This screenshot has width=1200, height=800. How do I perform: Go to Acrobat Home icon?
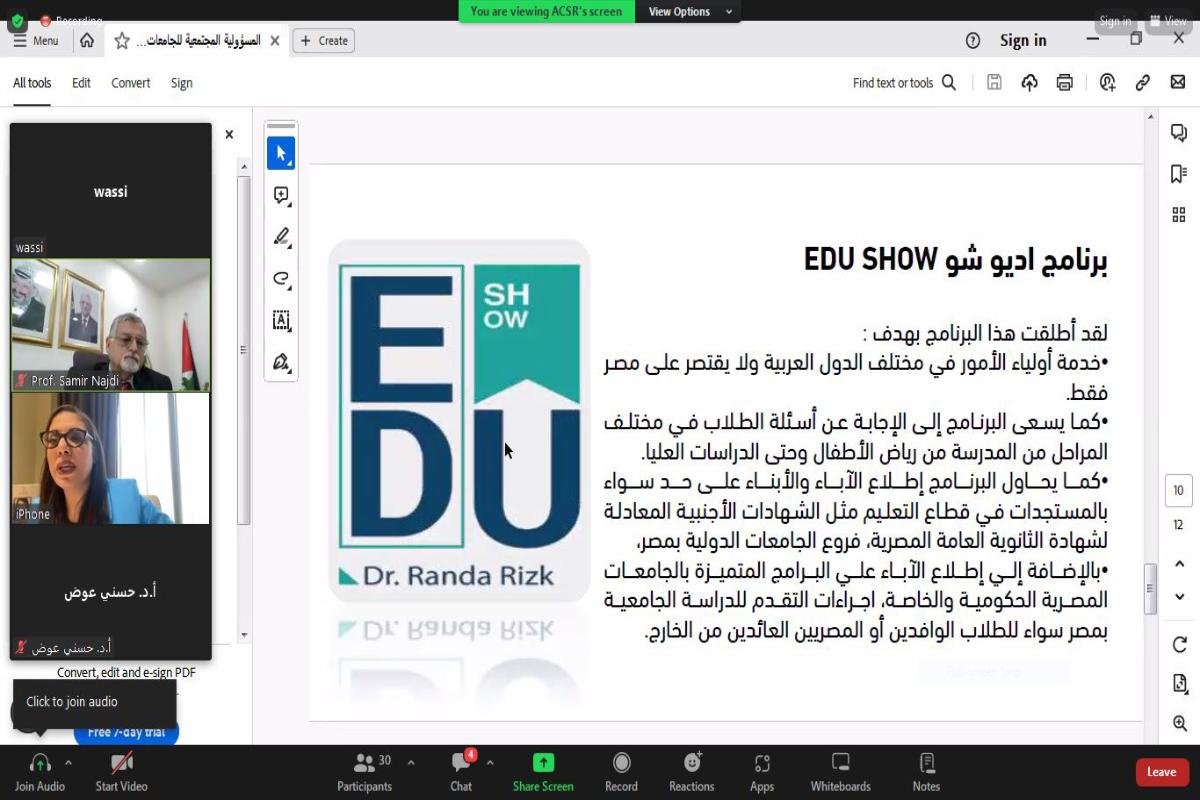tap(87, 41)
